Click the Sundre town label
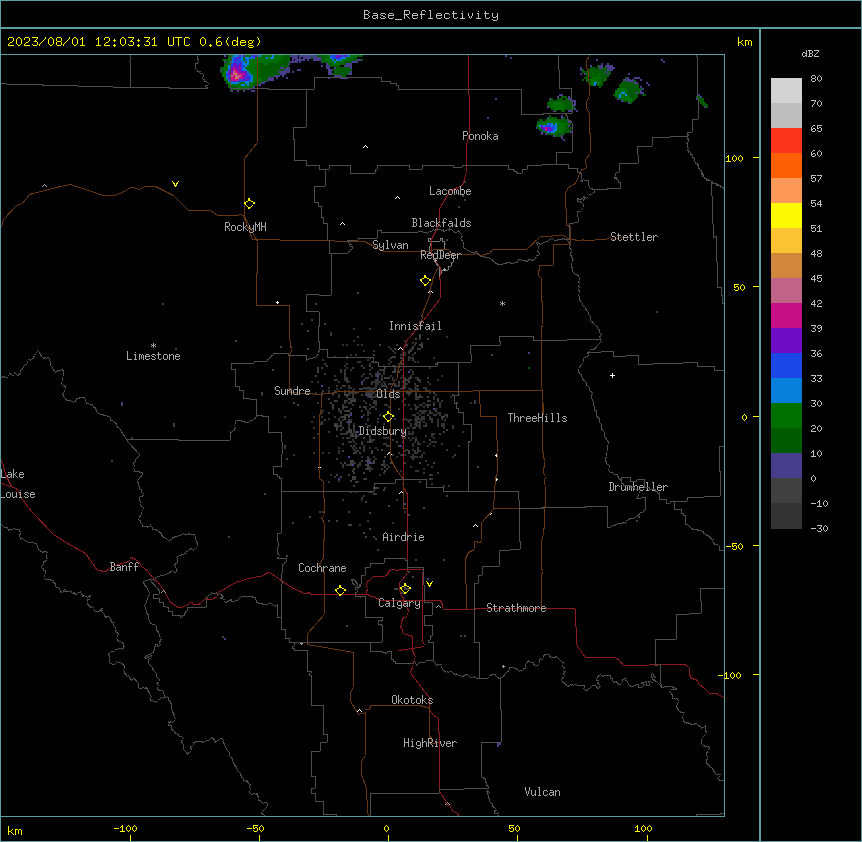This screenshot has width=862, height=842. [x=292, y=391]
